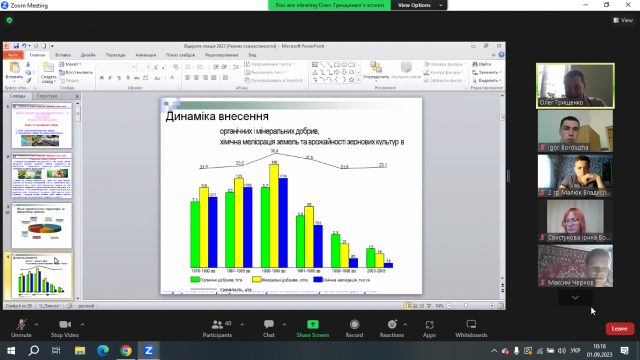Open File Explorer from the taskbar
Screen dimensions: 640x360
(x=80, y=351)
